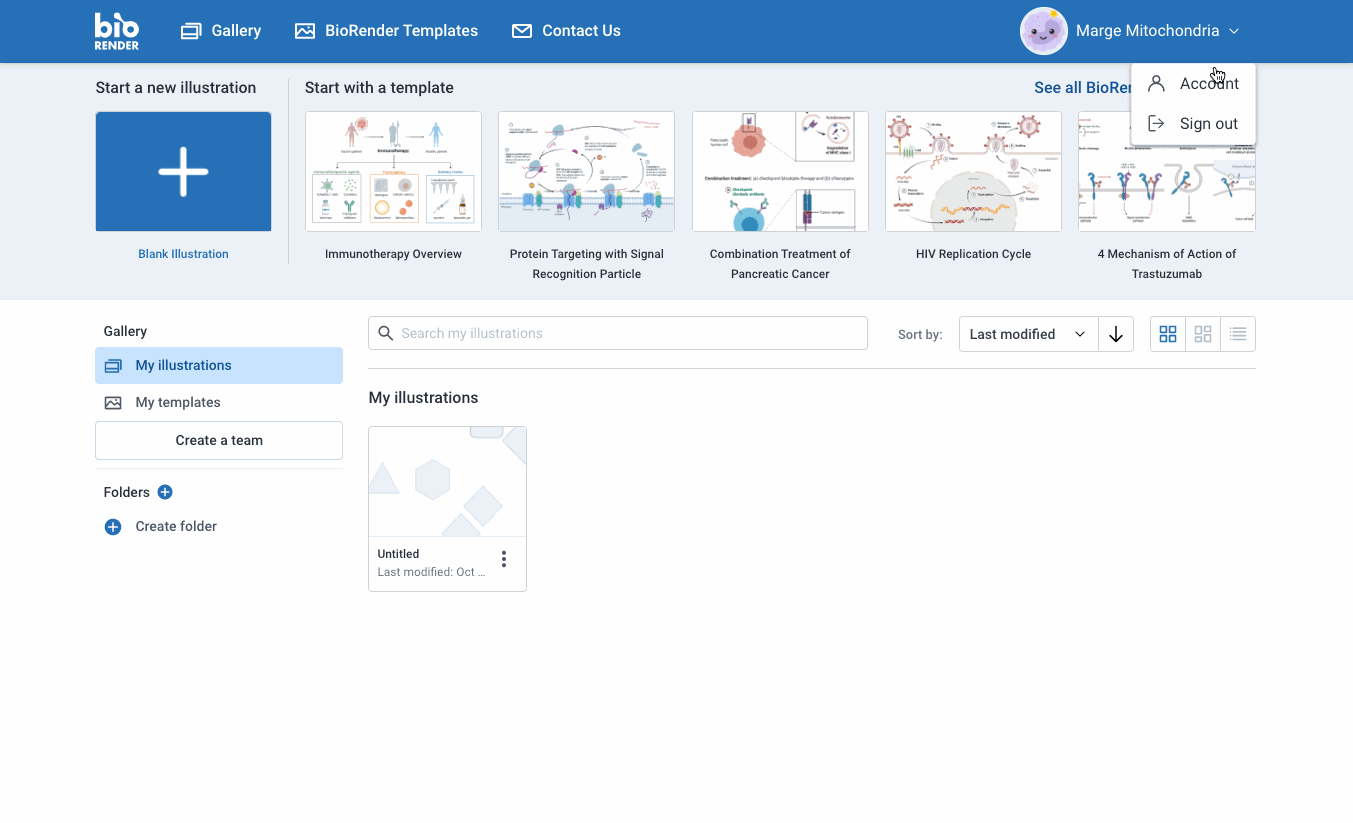This screenshot has width=1353, height=823.
Task: Click Contact Us link
Action: [566, 31]
